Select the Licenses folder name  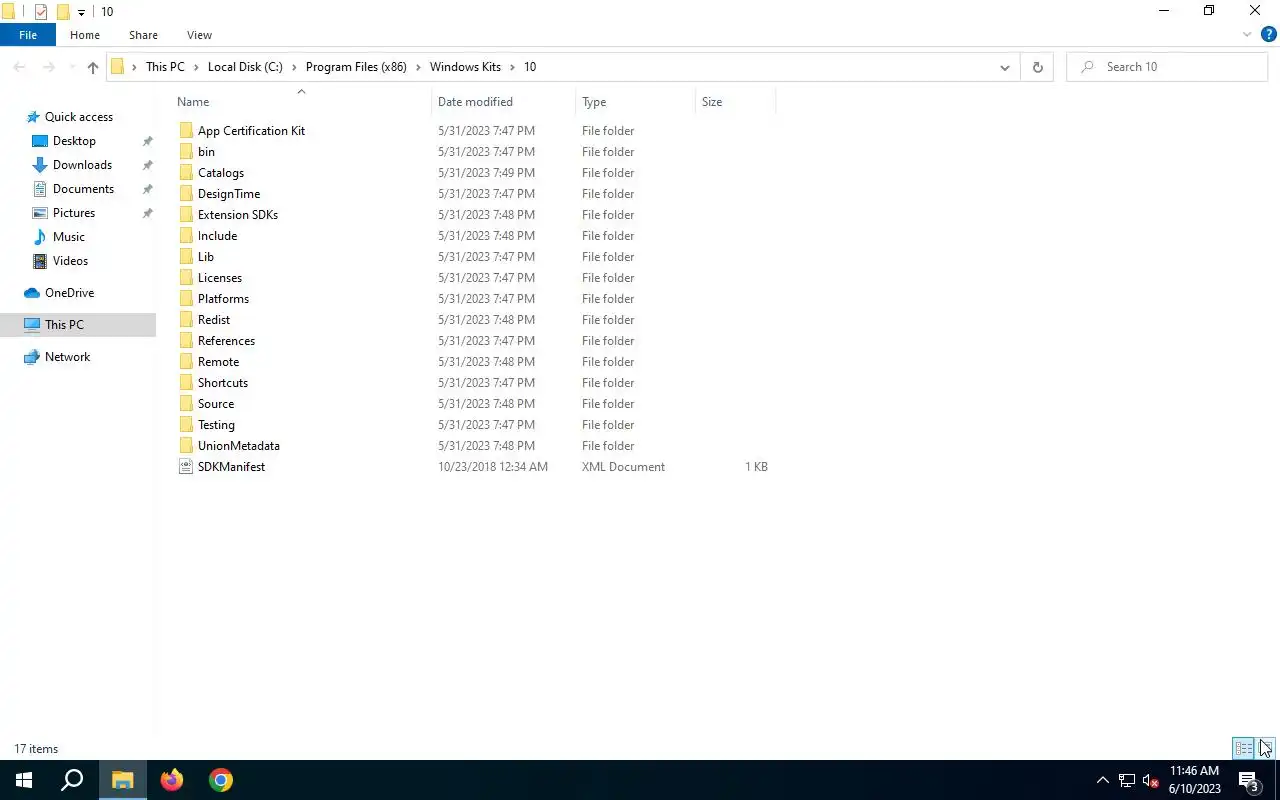coord(220,278)
